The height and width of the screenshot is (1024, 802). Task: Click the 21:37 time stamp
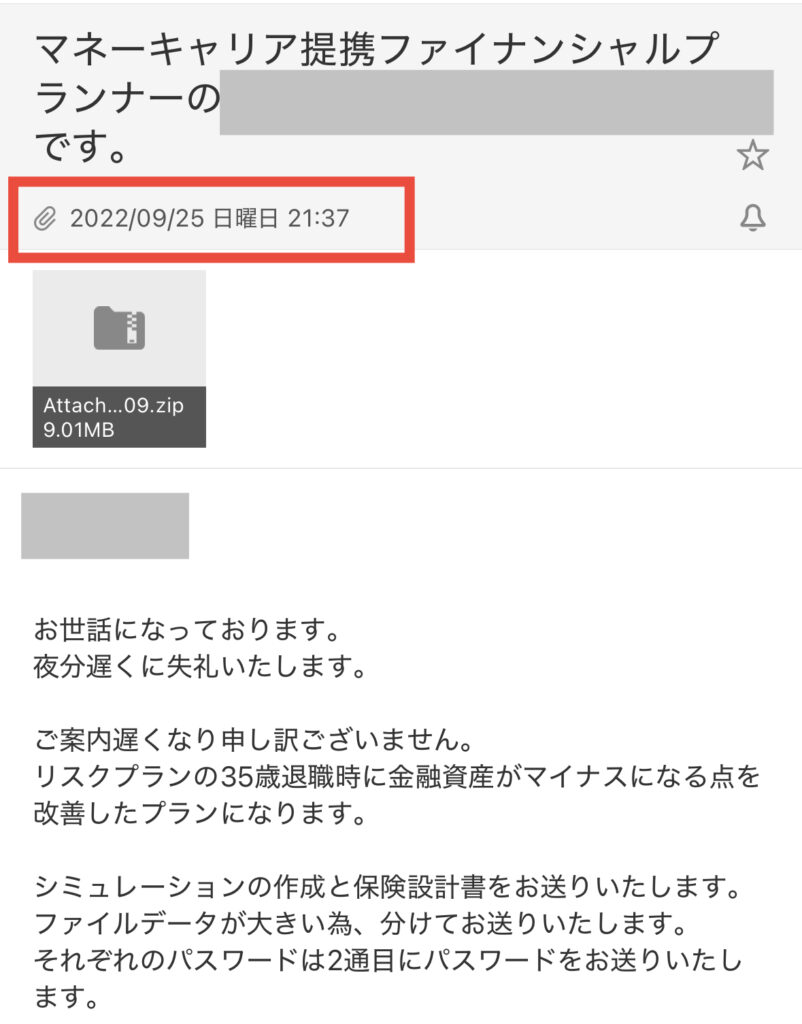click(x=319, y=218)
